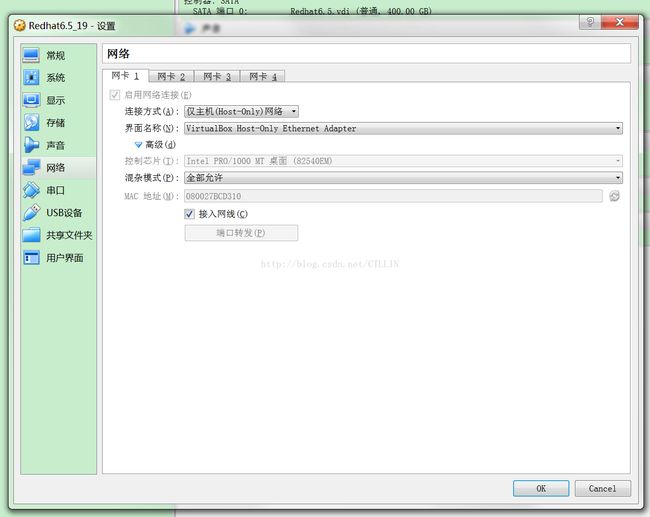The width and height of the screenshot is (650, 517).
Task: Click the 界面名称(N) label
Action: click(152, 129)
